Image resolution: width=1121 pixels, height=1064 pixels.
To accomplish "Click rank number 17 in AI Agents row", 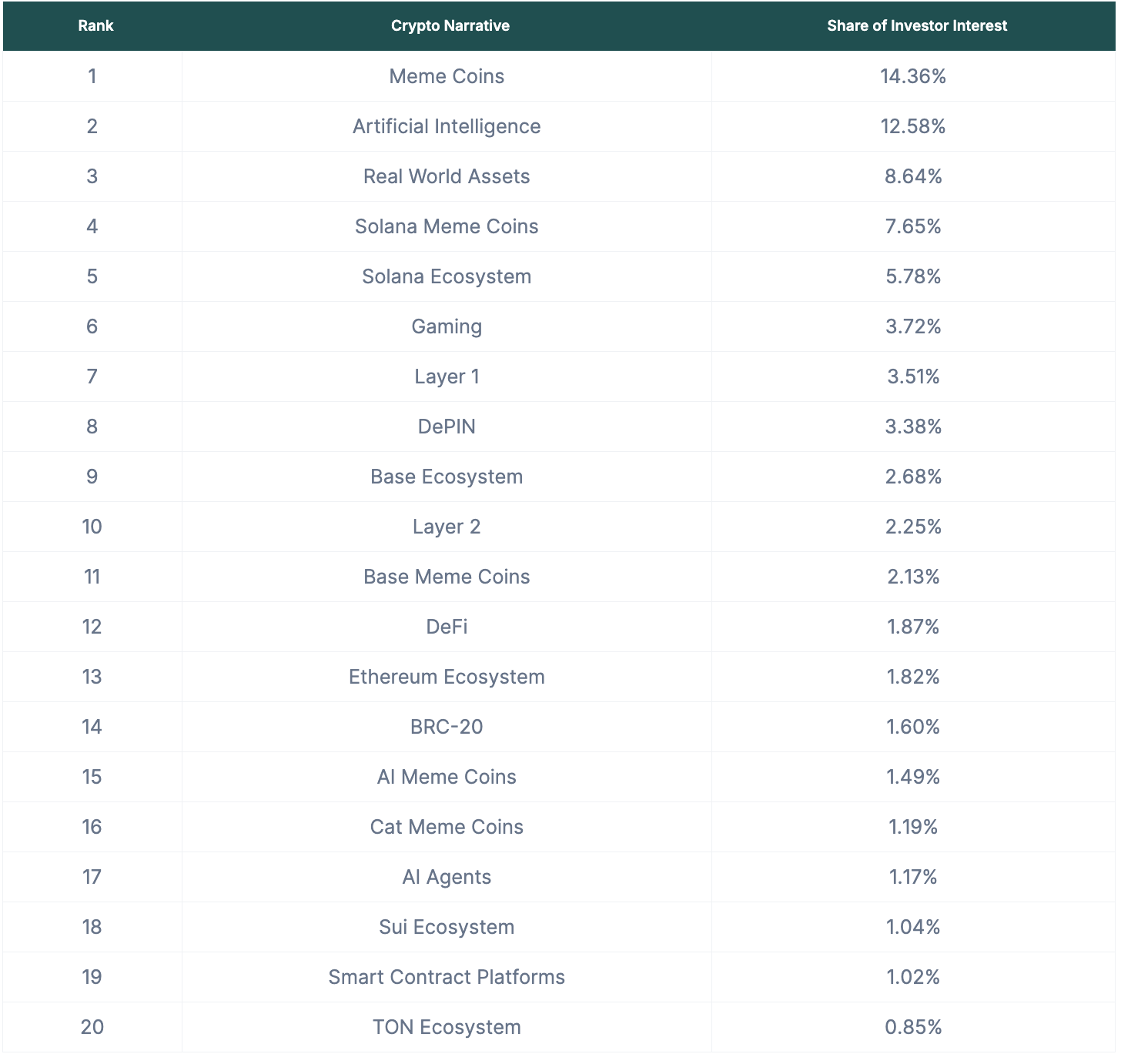I will [x=92, y=877].
